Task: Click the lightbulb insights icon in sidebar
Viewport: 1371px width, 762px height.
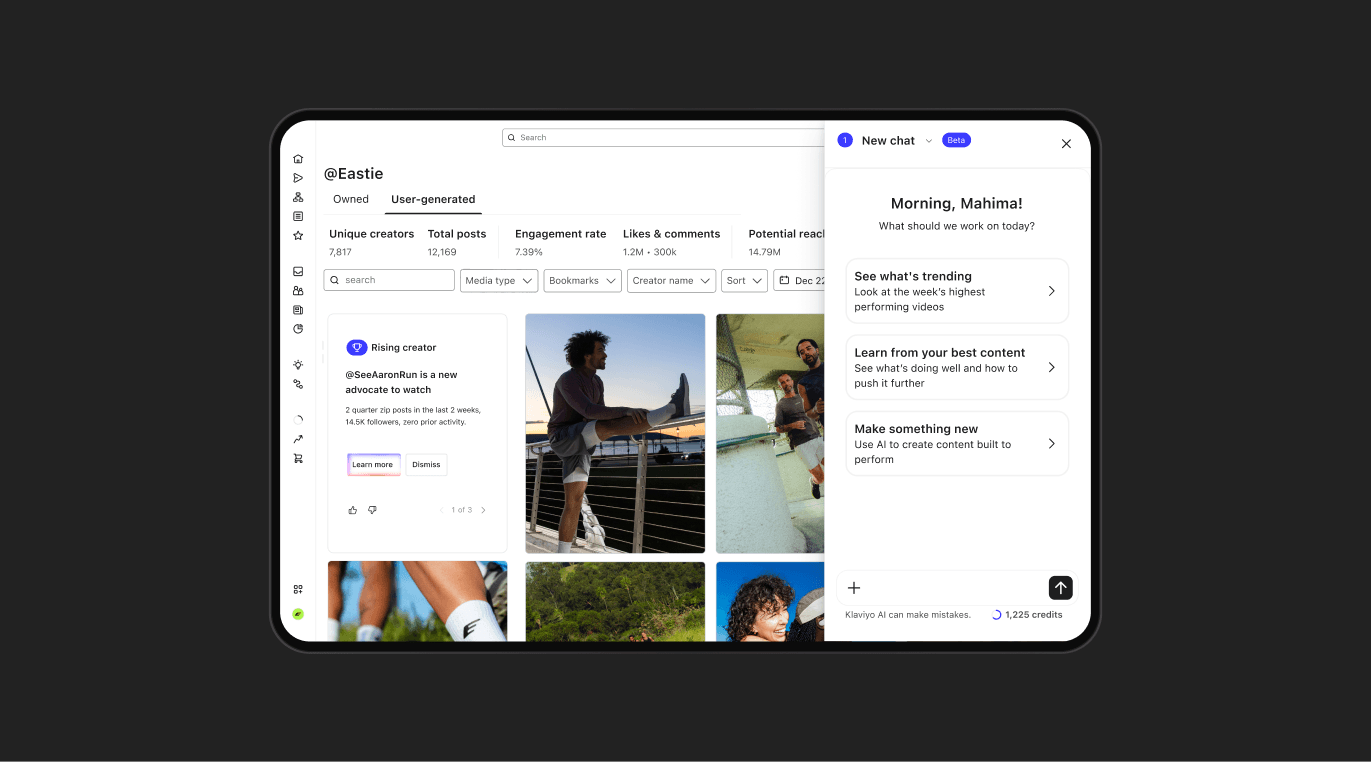Action: point(298,365)
